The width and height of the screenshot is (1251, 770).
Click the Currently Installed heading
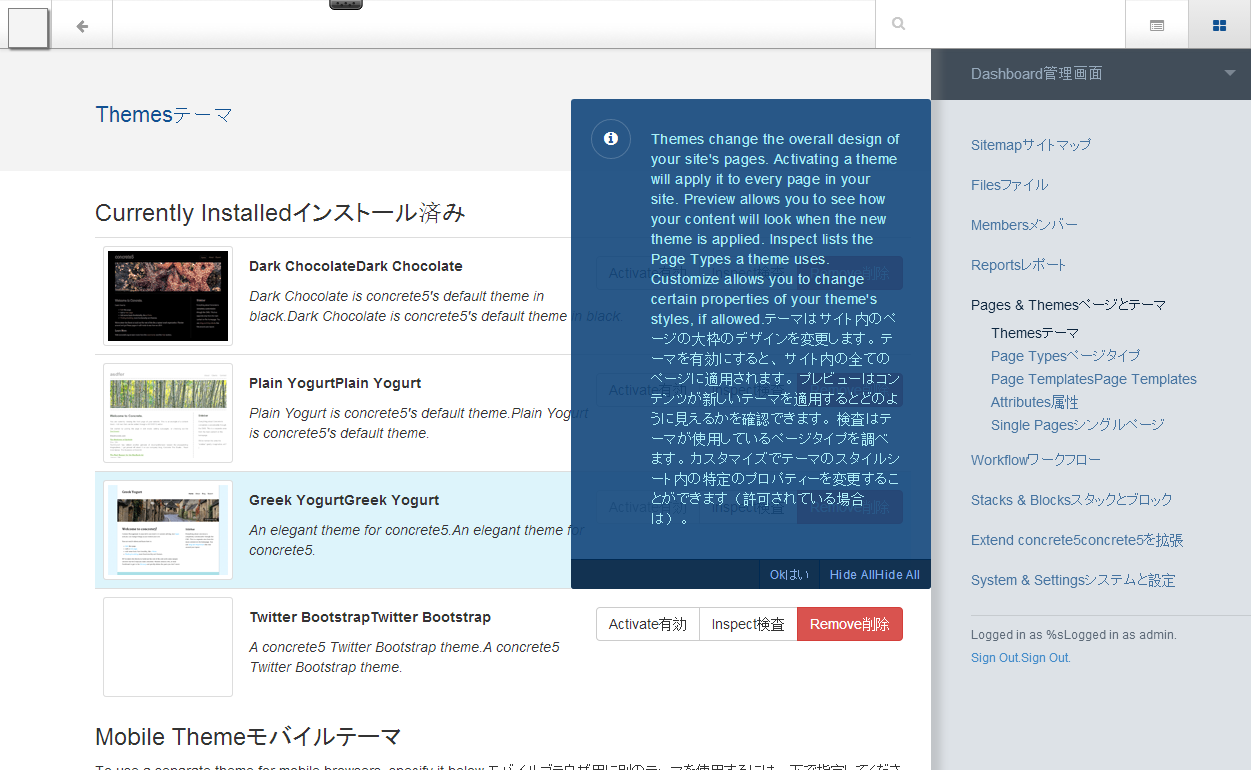pos(280,213)
